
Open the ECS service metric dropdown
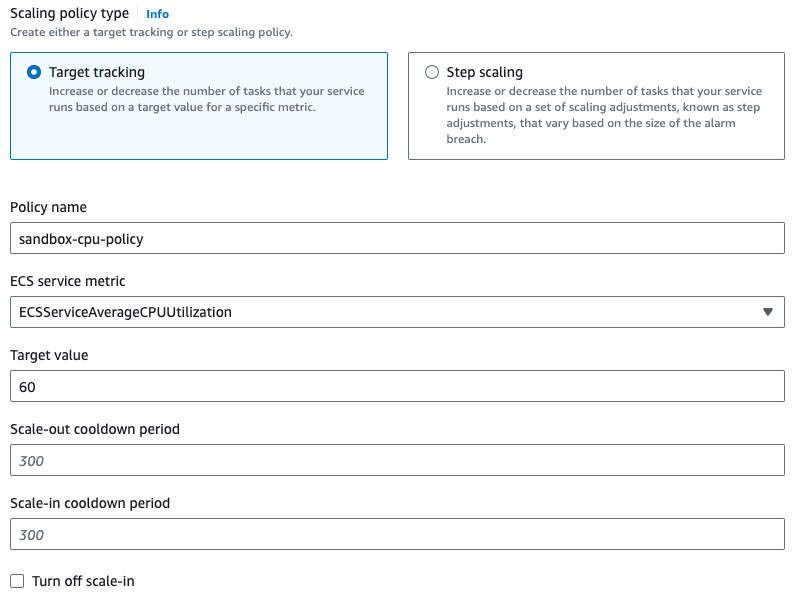pos(397,312)
